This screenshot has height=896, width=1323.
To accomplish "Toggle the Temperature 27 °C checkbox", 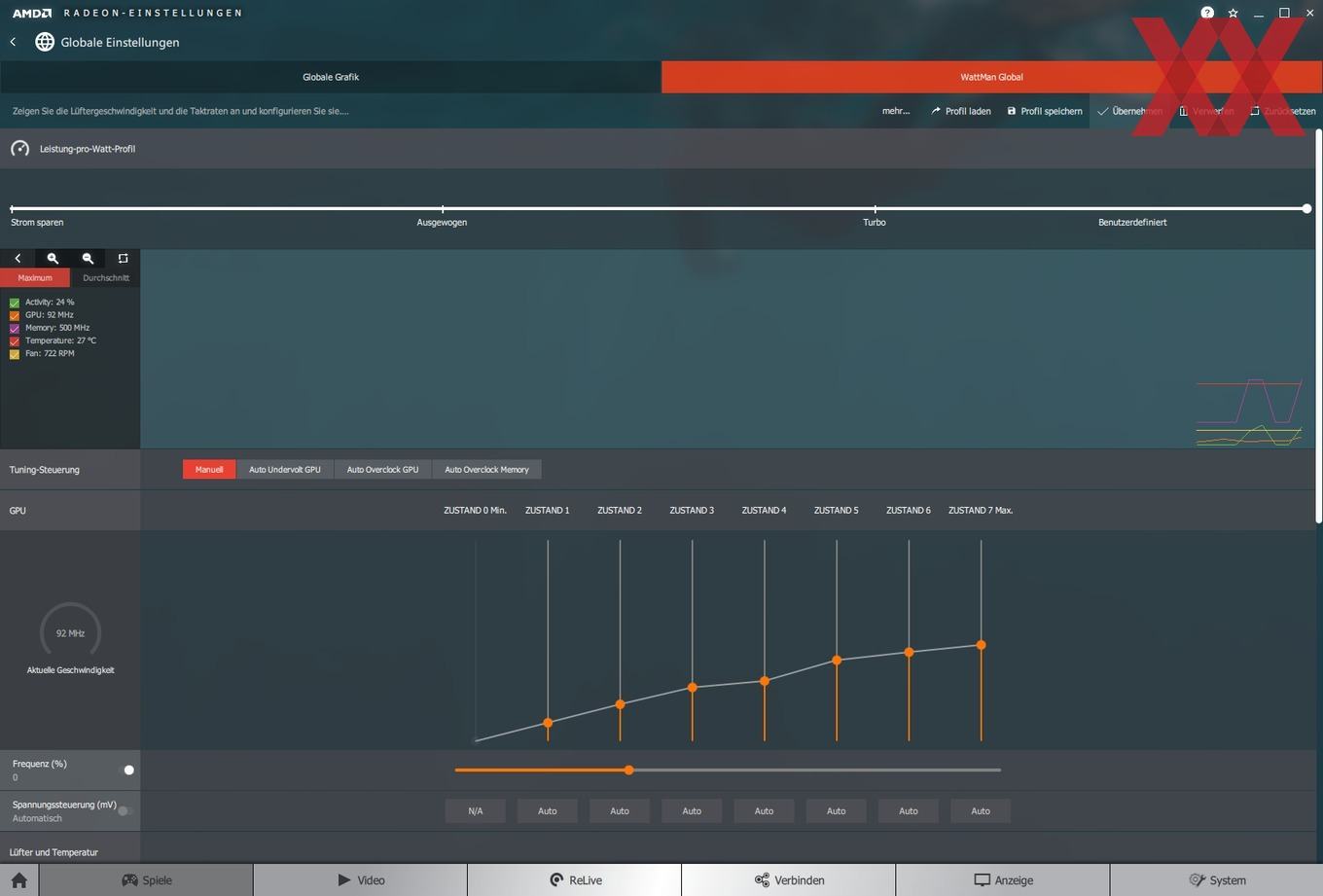I will coord(15,340).
